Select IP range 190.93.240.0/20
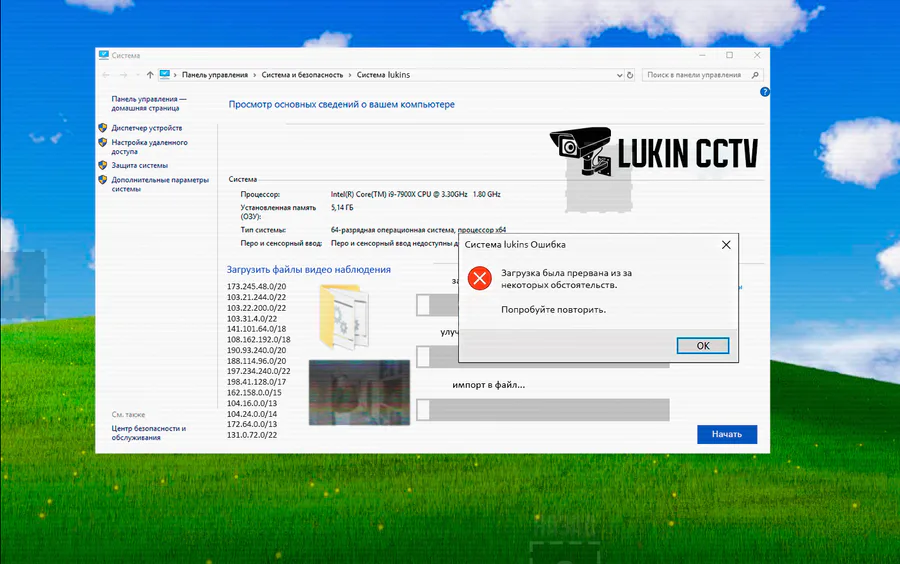This screenshot has width=900, height=564. tap(256, 350)
